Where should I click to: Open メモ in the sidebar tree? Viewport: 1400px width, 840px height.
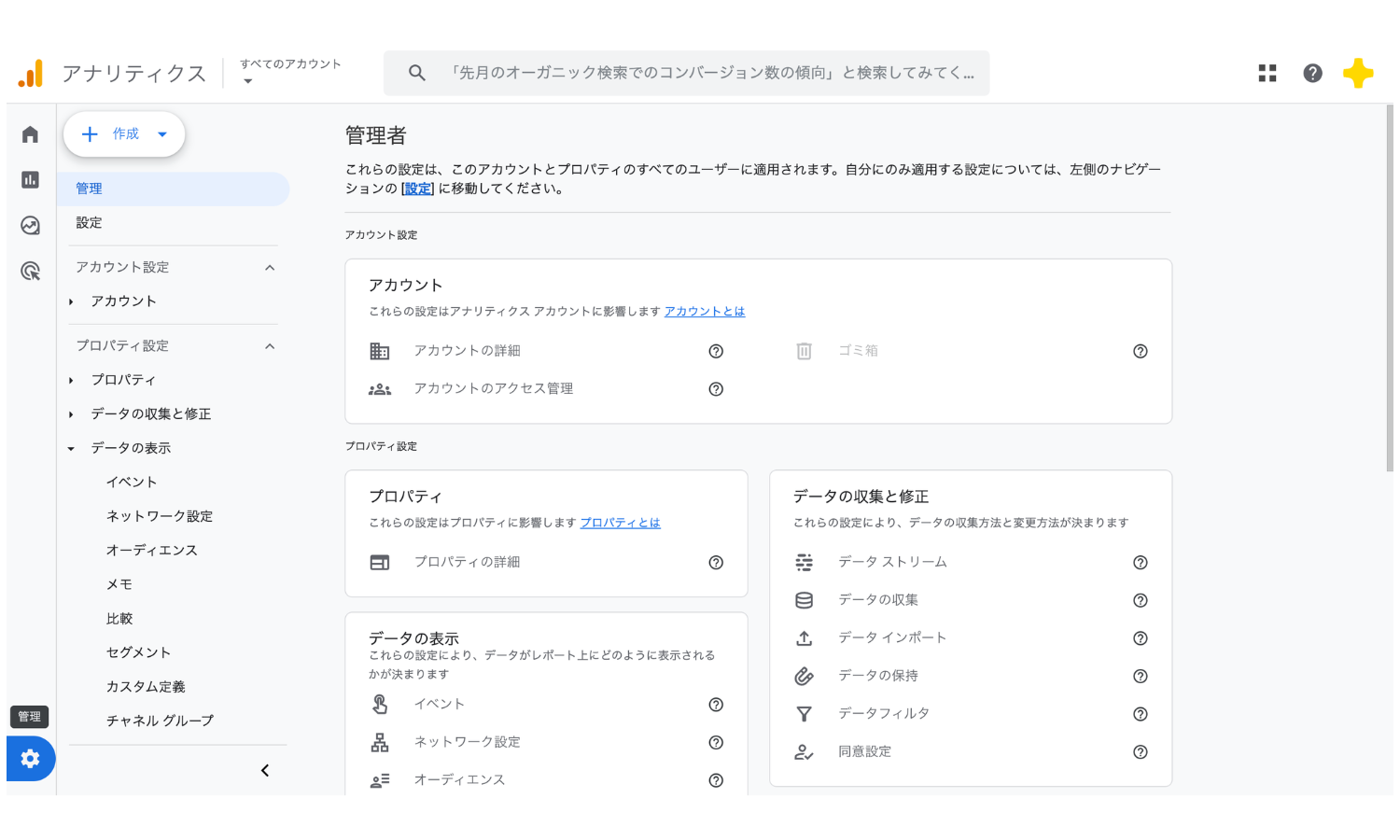119,584
